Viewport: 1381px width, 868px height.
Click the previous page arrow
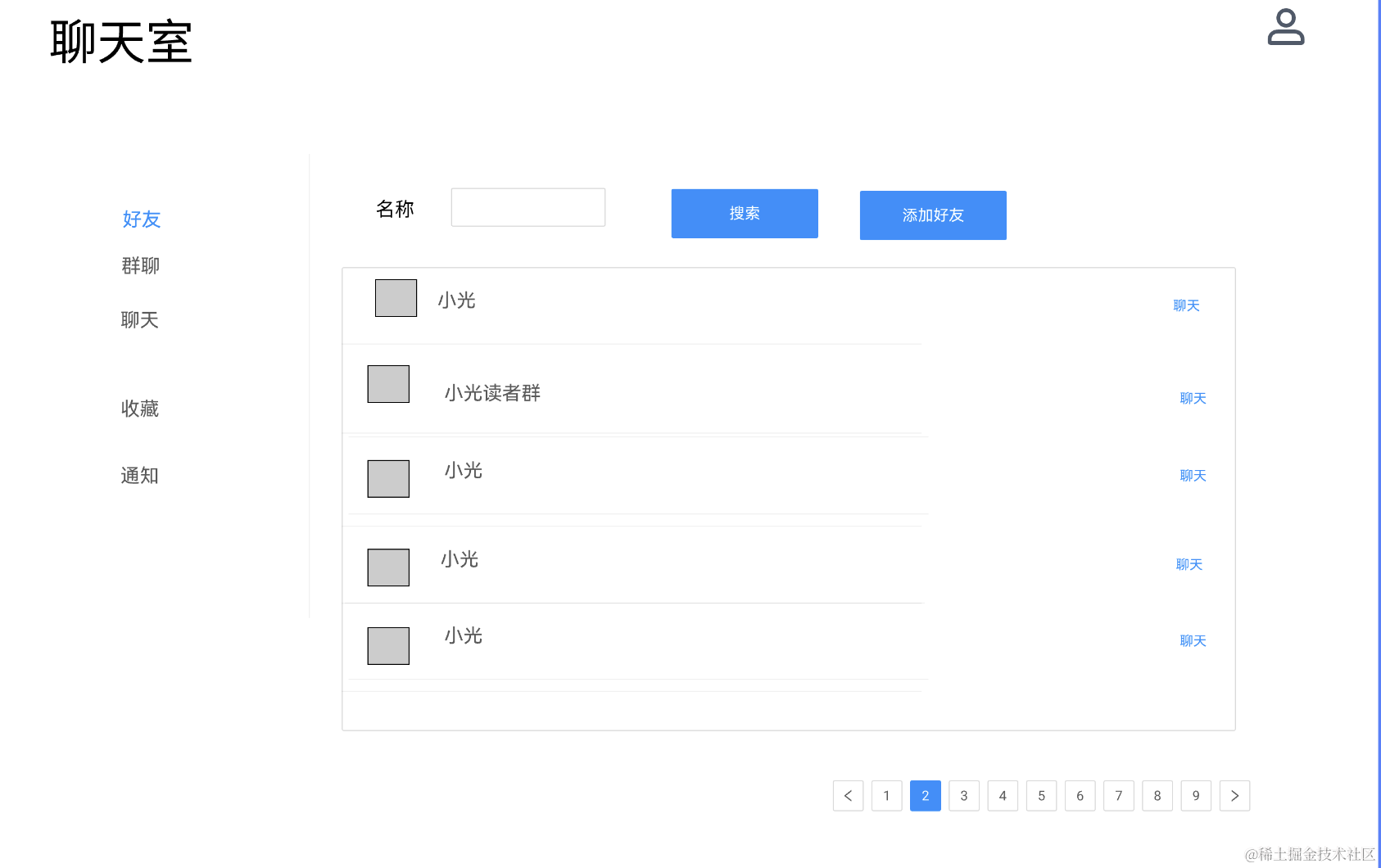(x=848, y=796)
